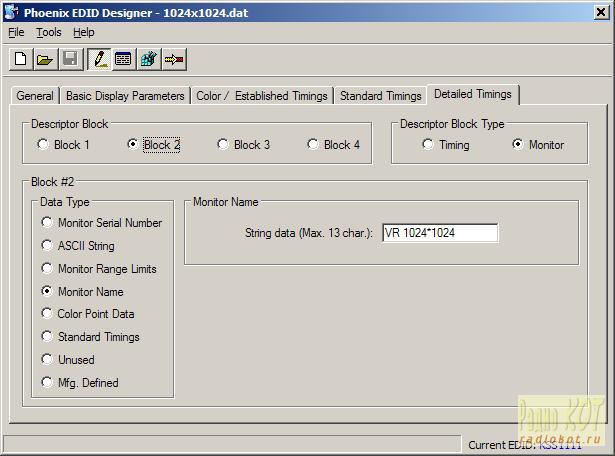The image size is (615, 456).
Task: Open a file with the folder icon
Action: click(x=45, y=59)
